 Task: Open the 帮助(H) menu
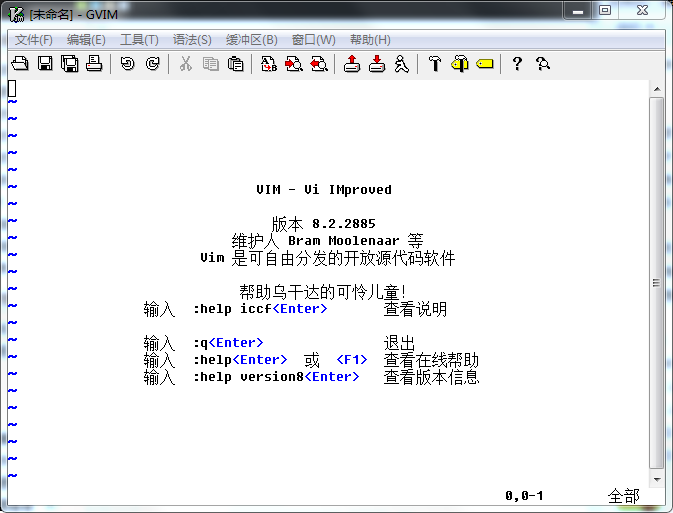point(370,40)
